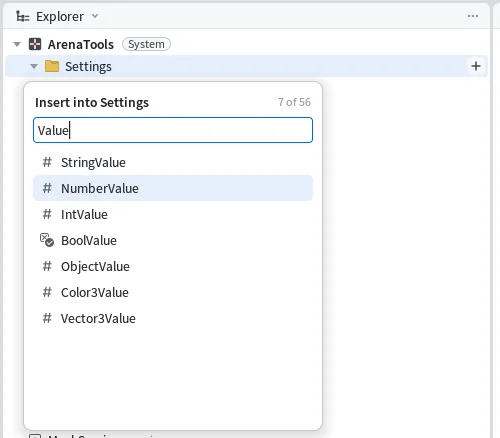
Task: Click the Explorer panel title label
Action: click(x=60, y=16)
